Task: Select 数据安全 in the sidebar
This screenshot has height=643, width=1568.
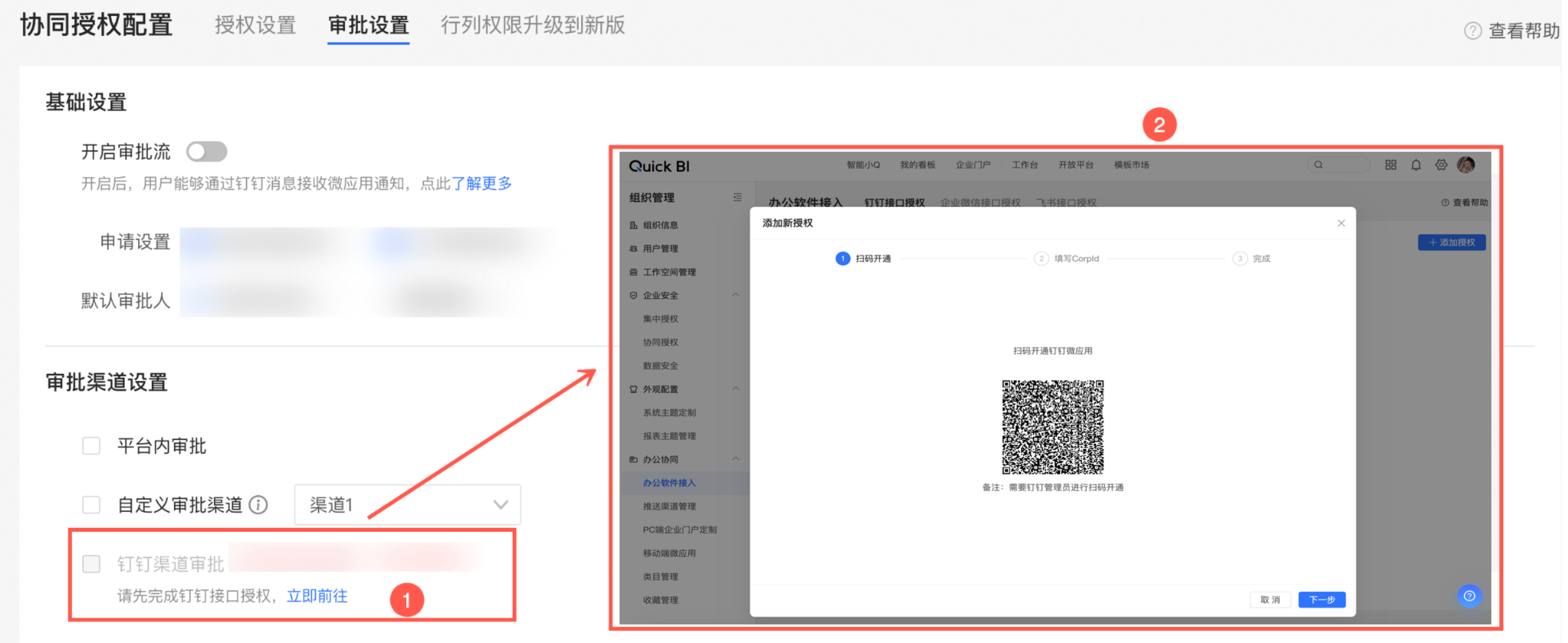Action: tap(660, 366)
